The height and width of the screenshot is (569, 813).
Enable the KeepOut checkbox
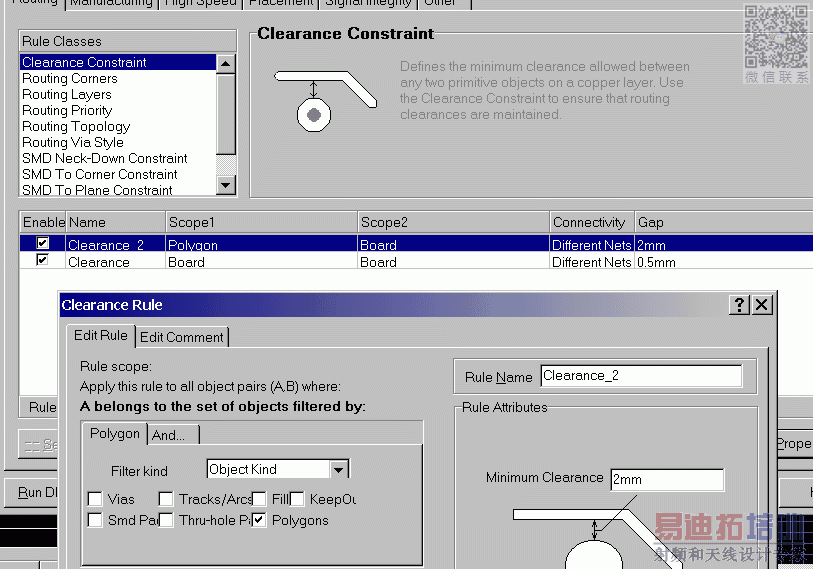click(297, 499)
